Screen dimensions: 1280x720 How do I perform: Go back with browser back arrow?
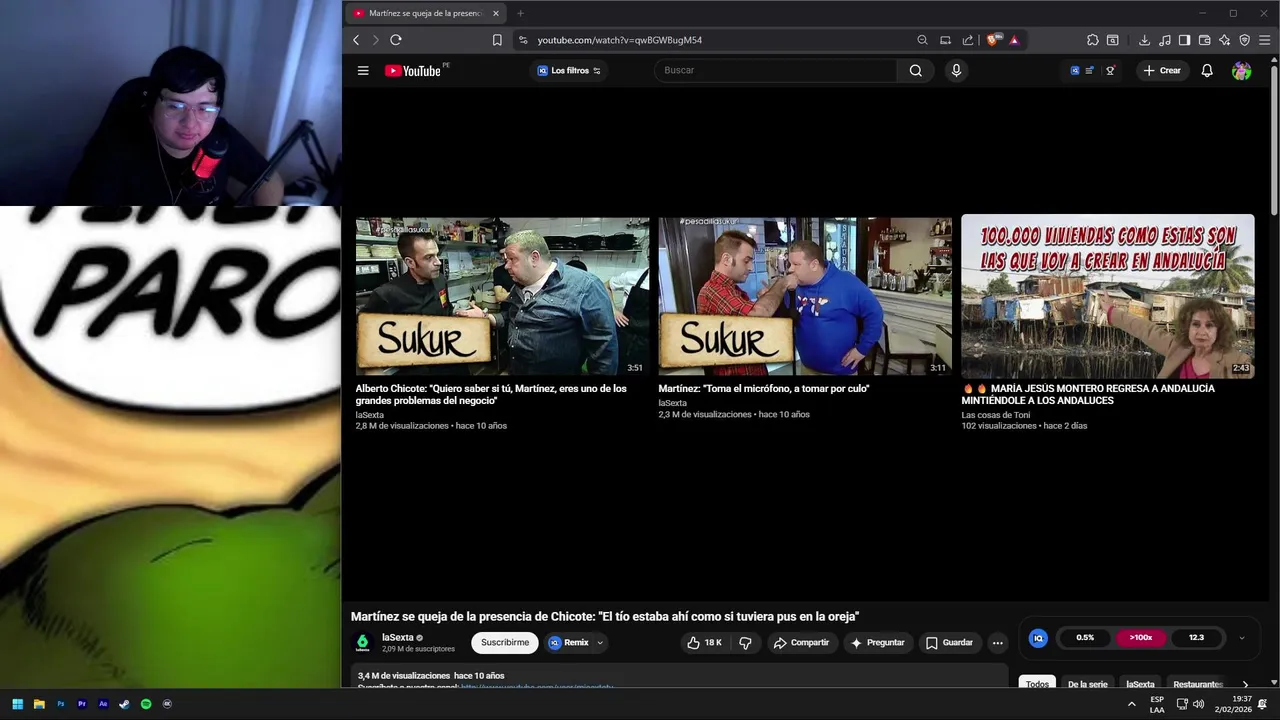tap(356, 40)
